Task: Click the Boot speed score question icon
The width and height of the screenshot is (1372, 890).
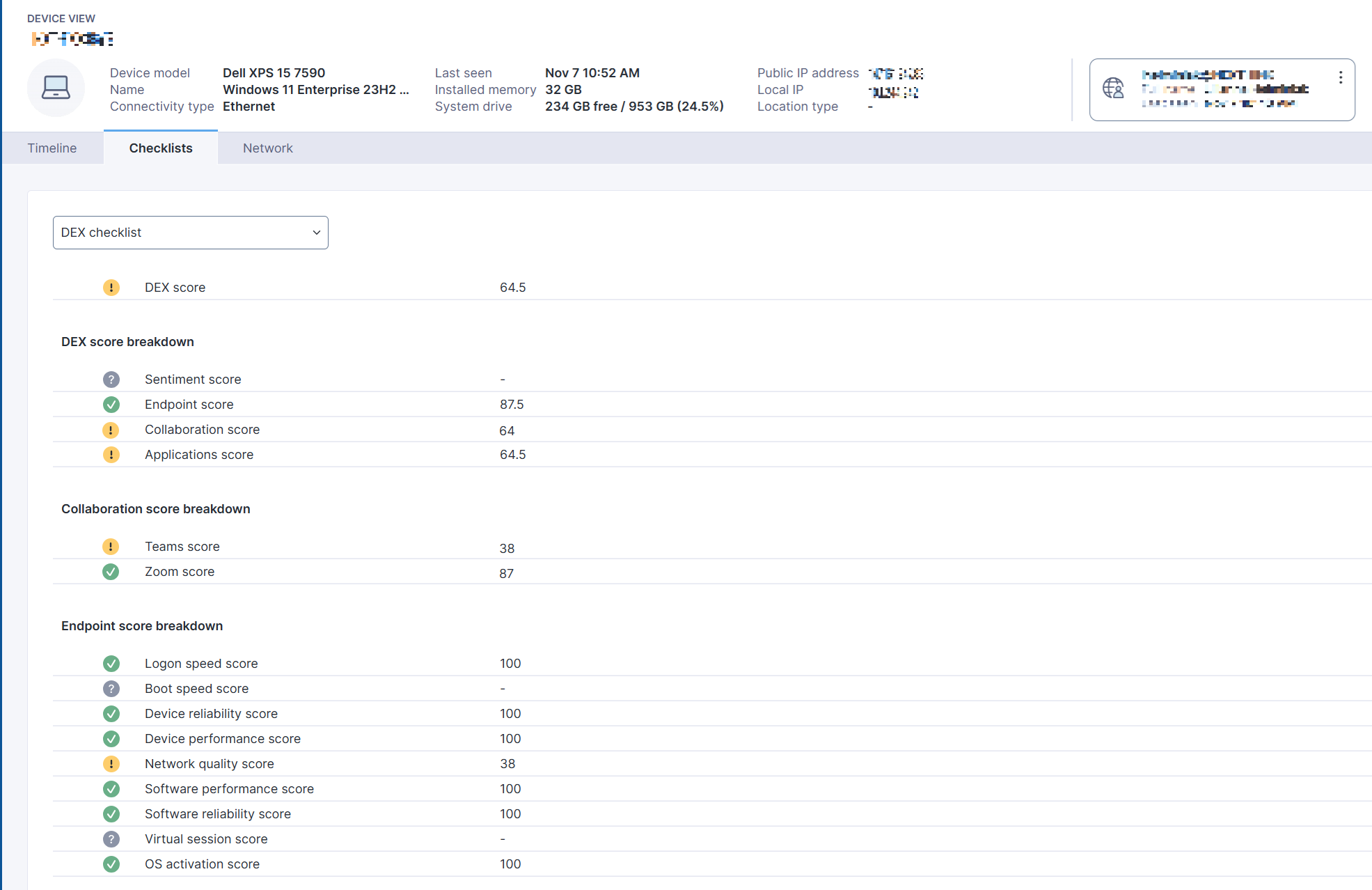Action: (111, 689)
